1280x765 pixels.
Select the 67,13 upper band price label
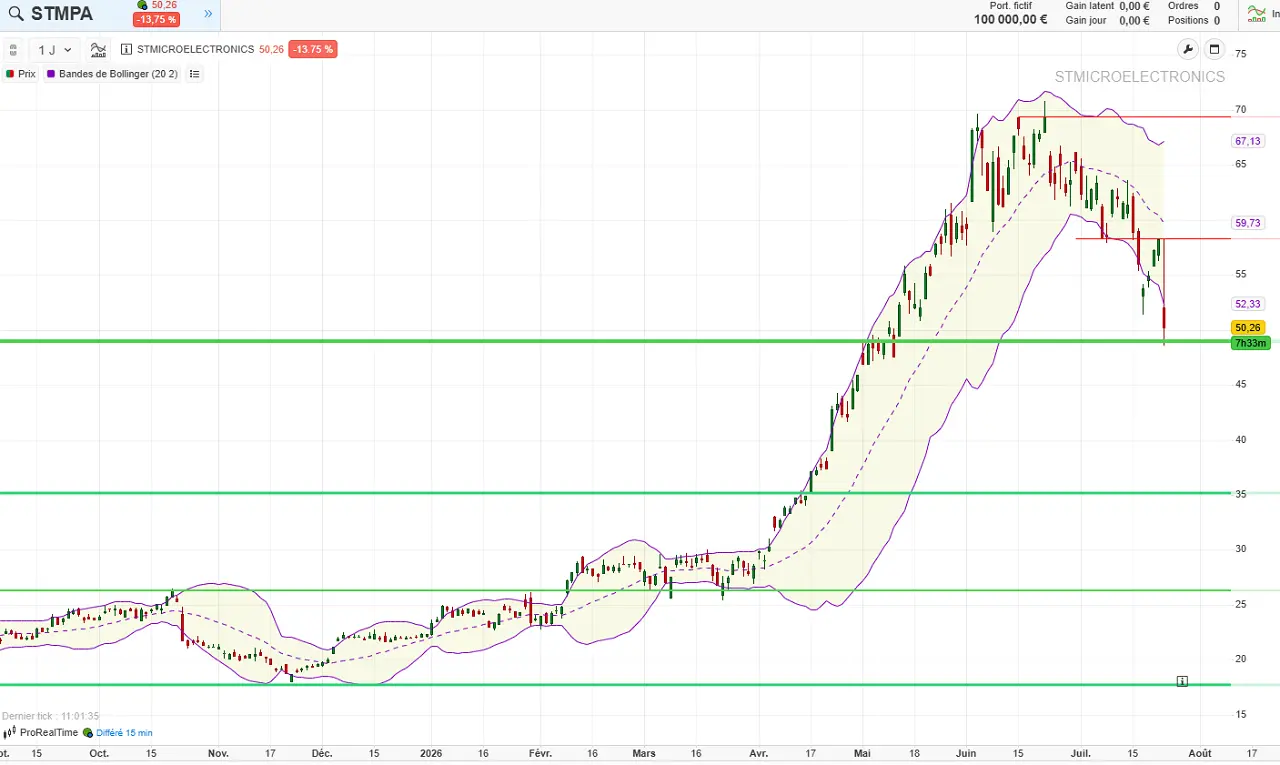pyautogui.click(x=1247, y=141)
